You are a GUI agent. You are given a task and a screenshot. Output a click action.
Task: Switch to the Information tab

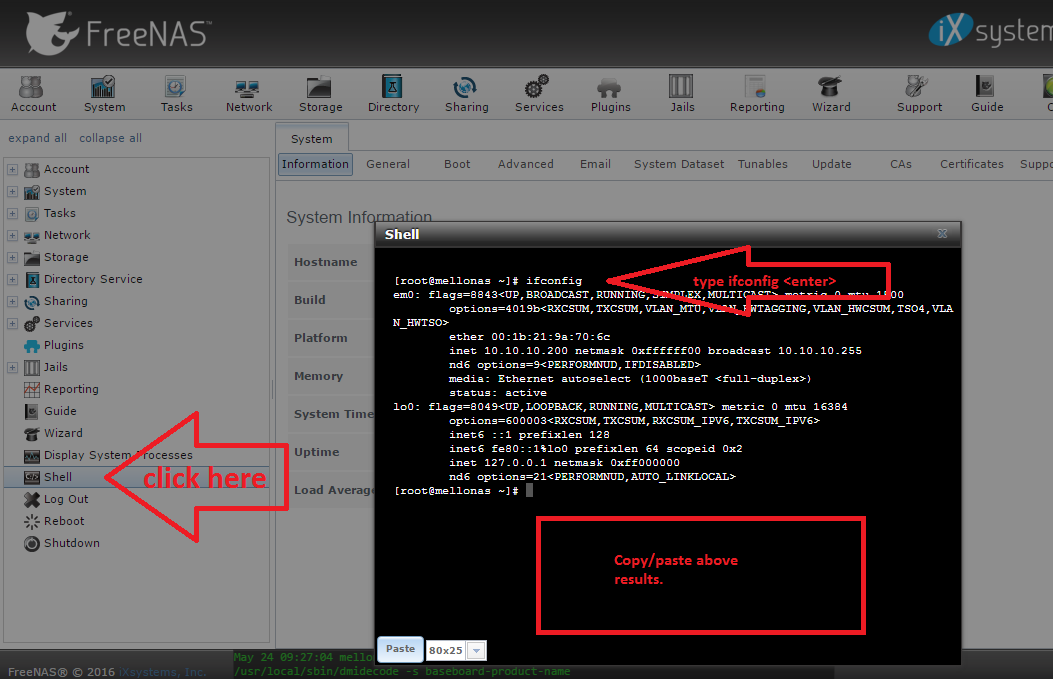[315, 164]
